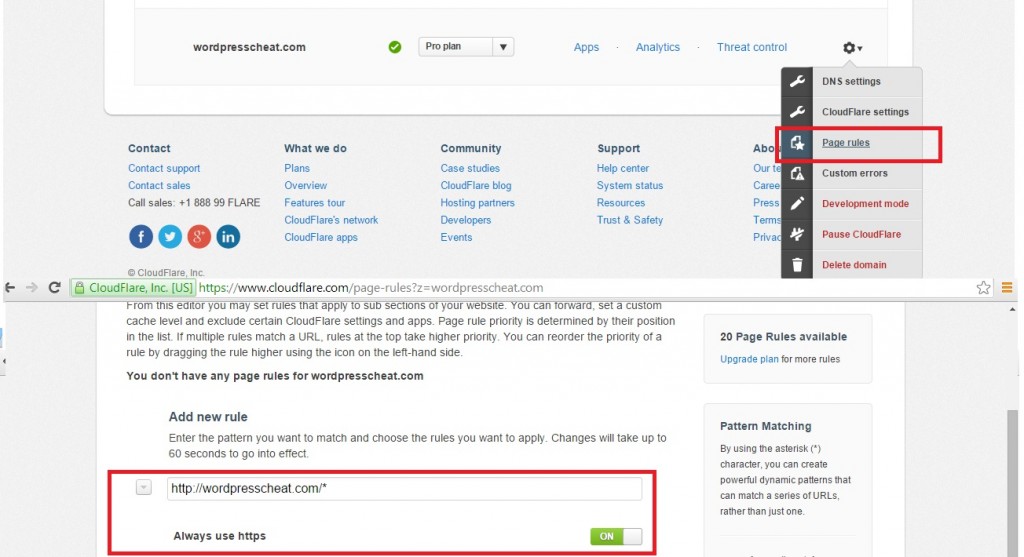
Task: Click the Upgrade plan link
Action: (x=749, y=359)
